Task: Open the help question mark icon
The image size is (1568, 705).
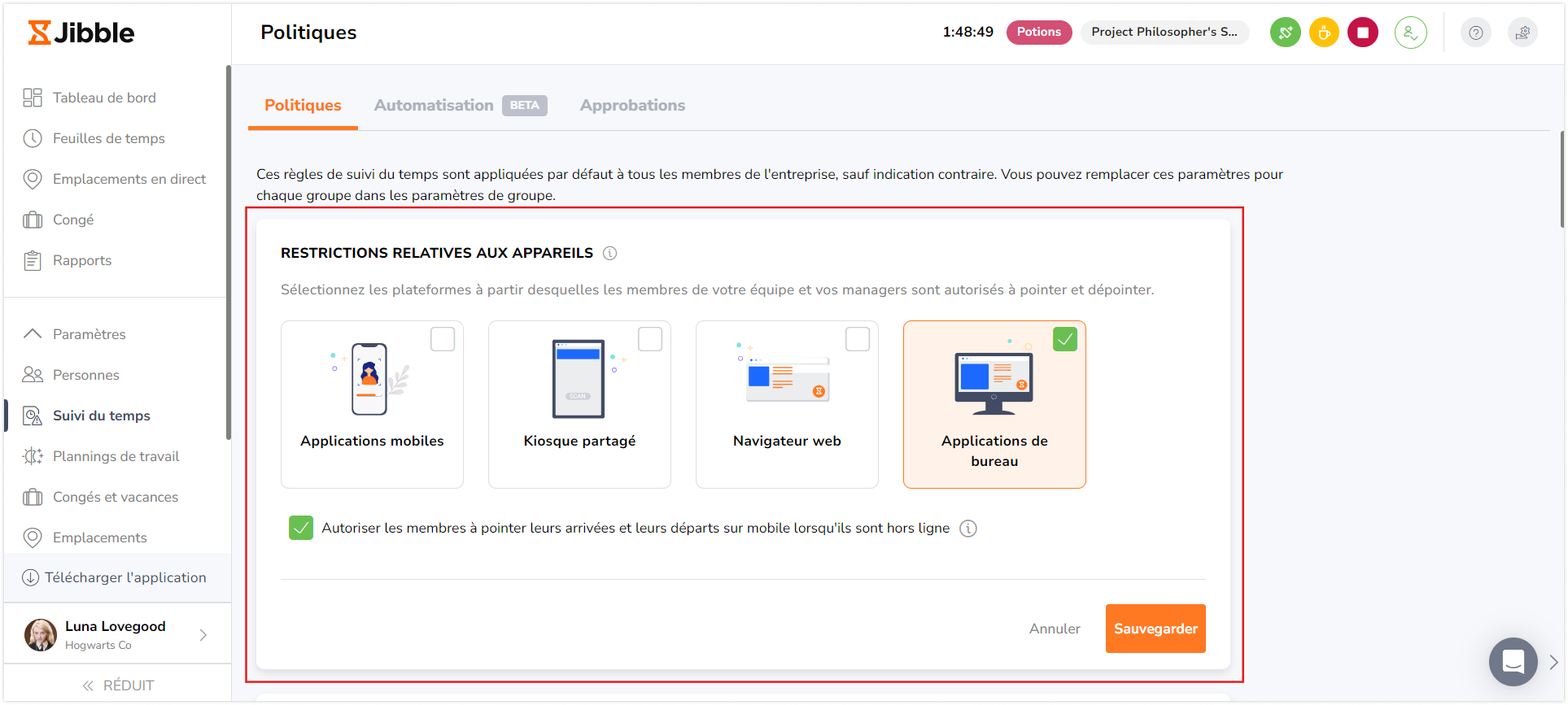Action: [x=1475, y=33]
